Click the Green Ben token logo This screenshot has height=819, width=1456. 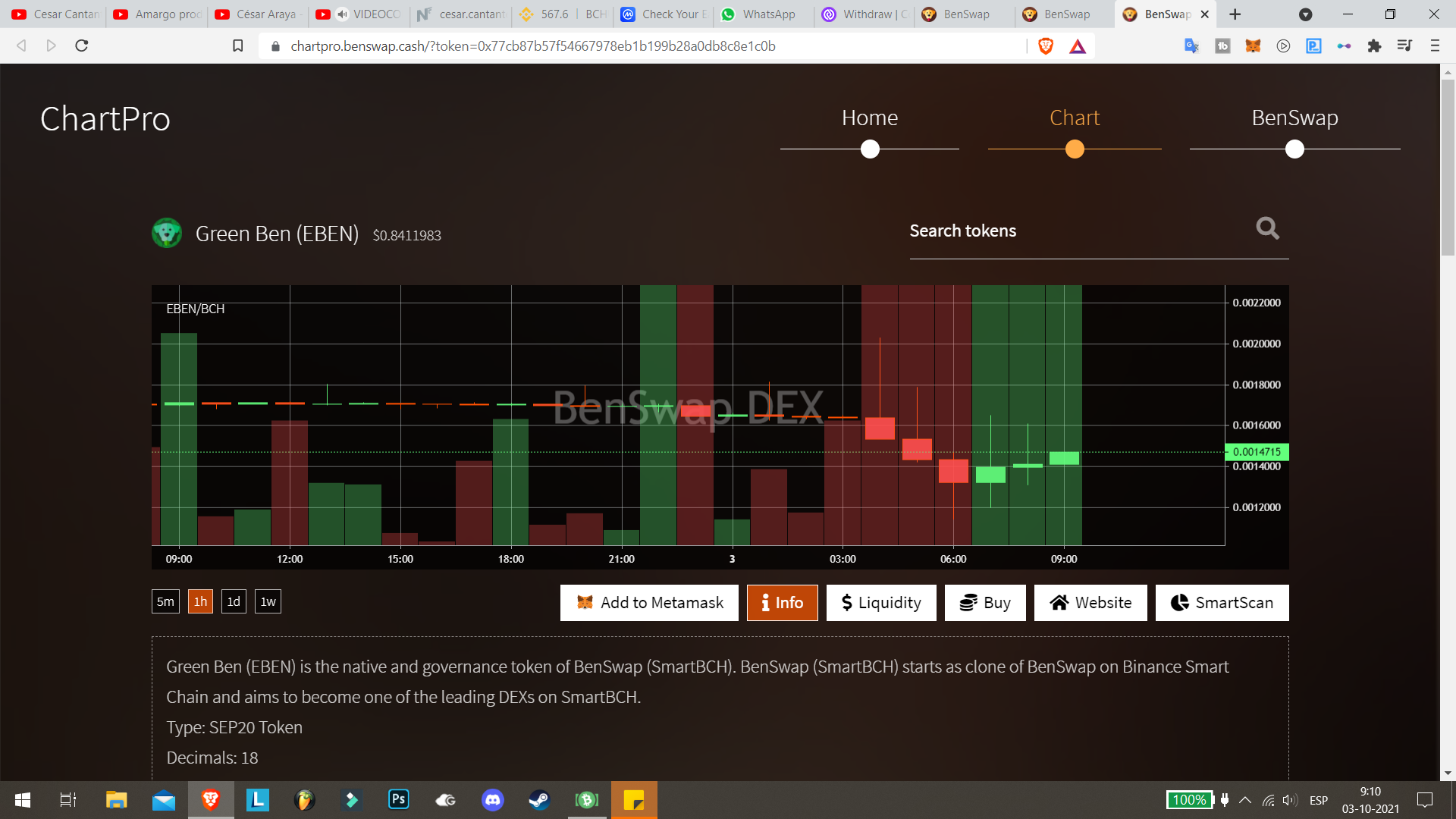point(167,233)
